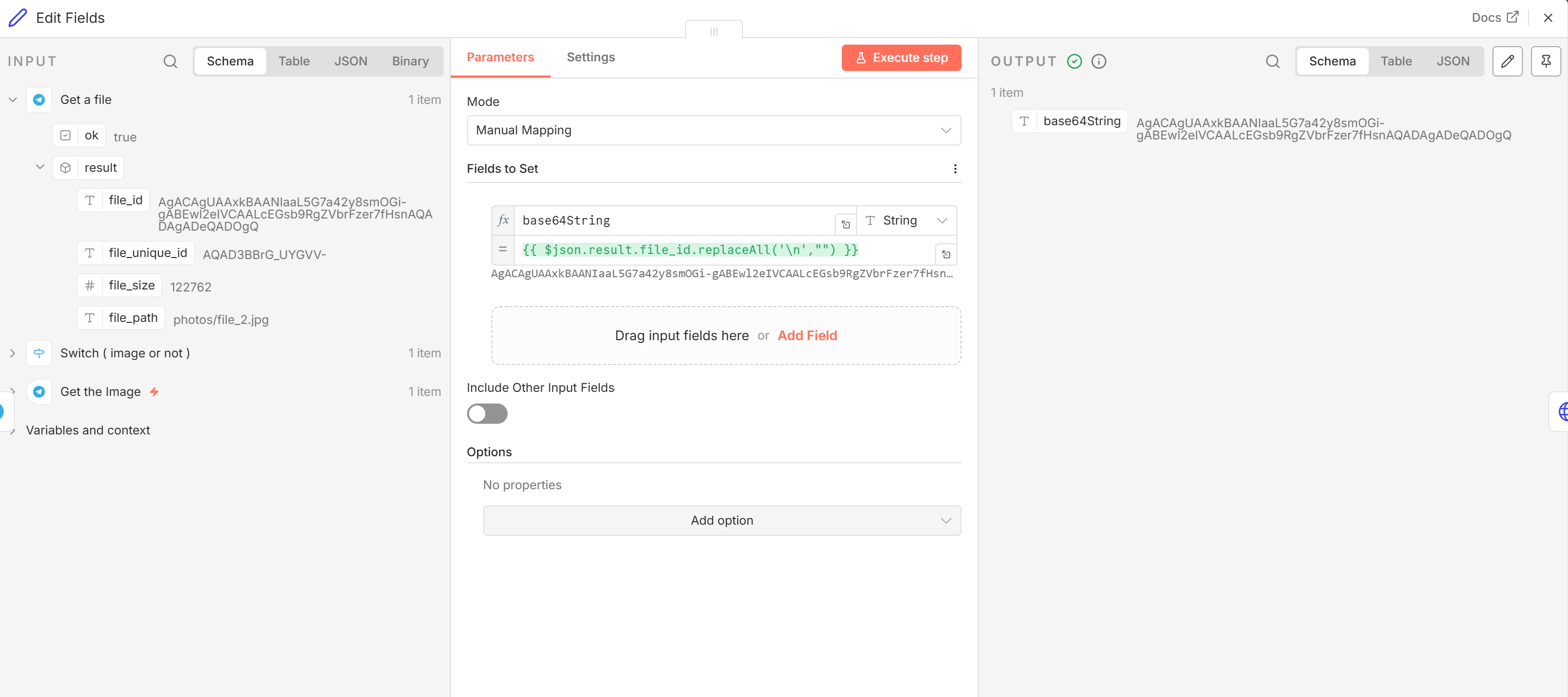Click the output info circle icon
This screenshot has height=697, width=1568.
point(1099,61)
